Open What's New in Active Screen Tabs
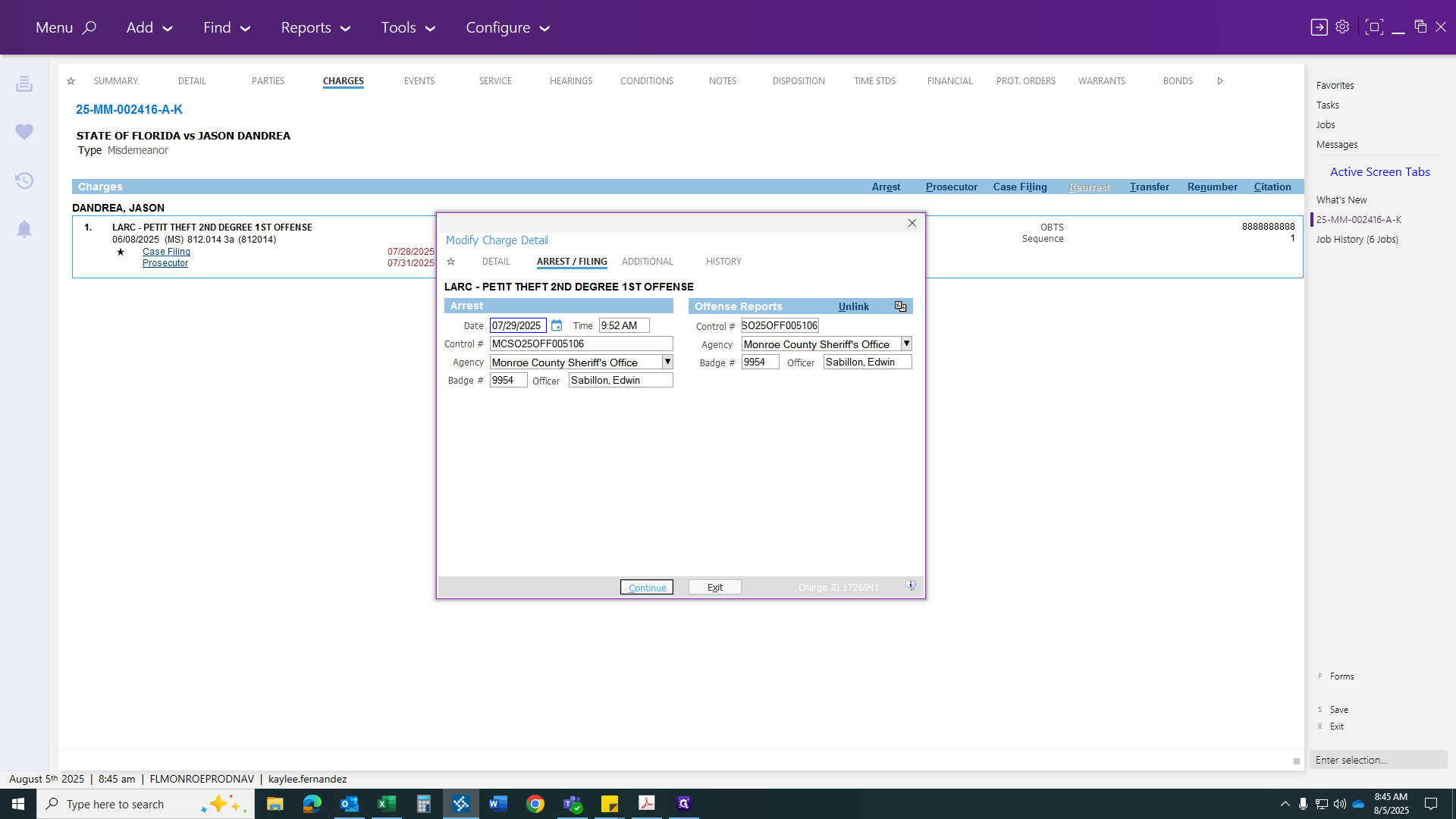Viewport: 1456px width, 819px height. [1341, 200]
